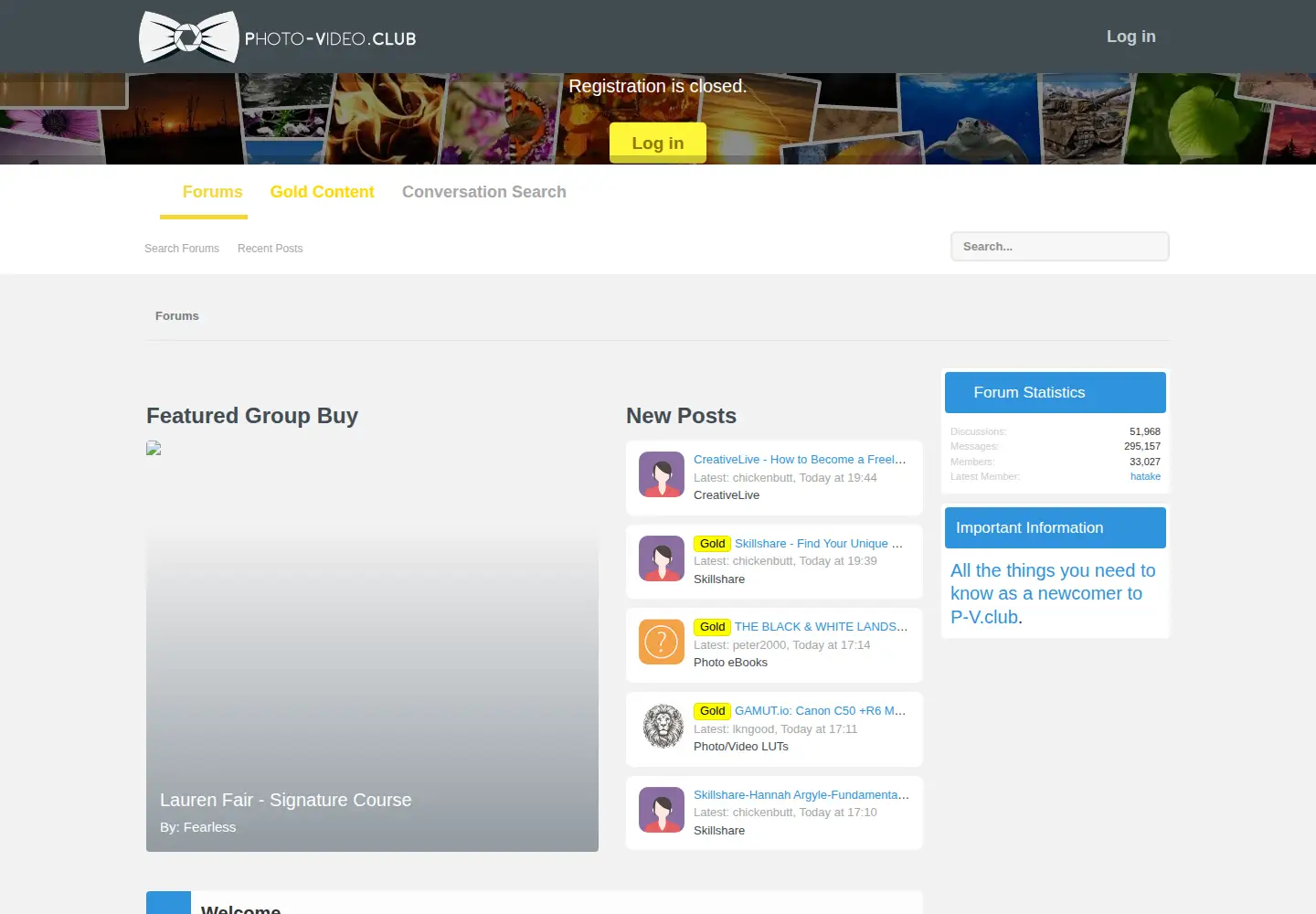1316x914 pixels.
Task: Click the 51,968 discussions count
Action: coord(1145,431)
